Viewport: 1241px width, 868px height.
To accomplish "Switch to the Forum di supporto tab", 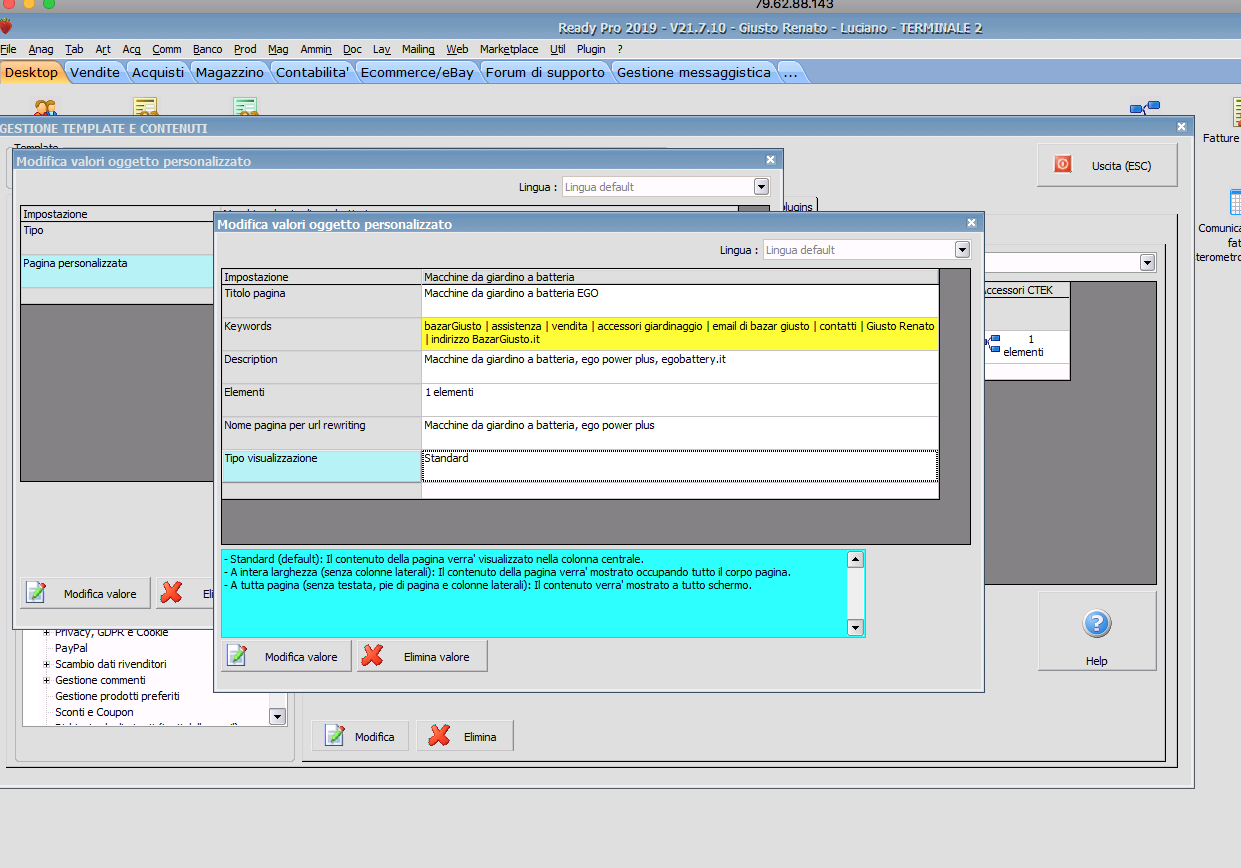I will pyautogui.click(x=545, y=72).
